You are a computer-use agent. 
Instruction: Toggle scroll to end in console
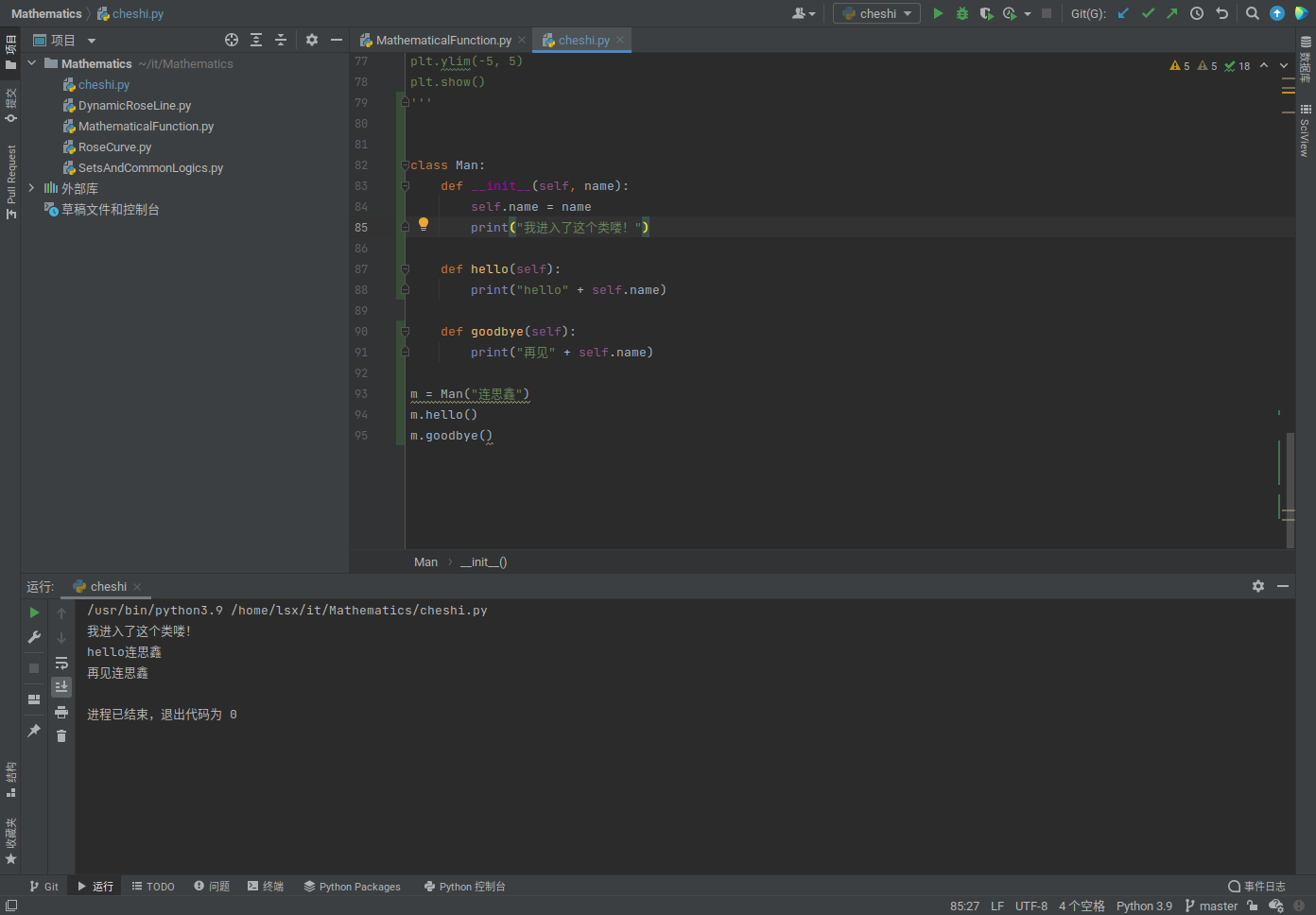pos(61,687)
